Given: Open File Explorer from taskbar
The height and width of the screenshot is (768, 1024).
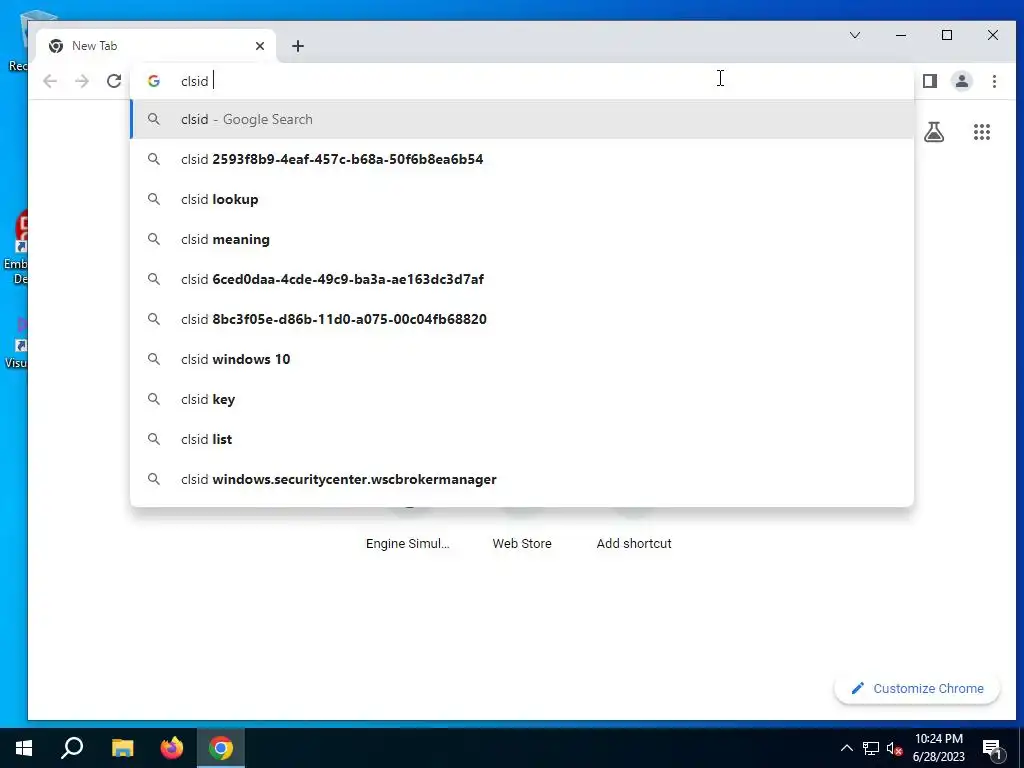Looking at the screenshot, I should (x=122, y=748).
